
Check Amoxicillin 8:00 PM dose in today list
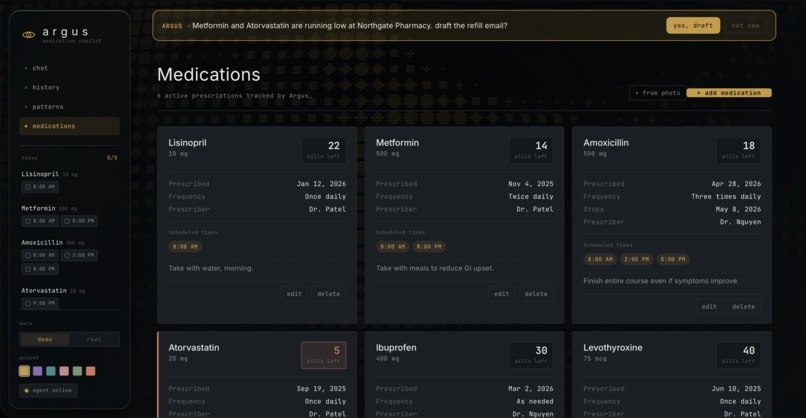tap(40, 269)
